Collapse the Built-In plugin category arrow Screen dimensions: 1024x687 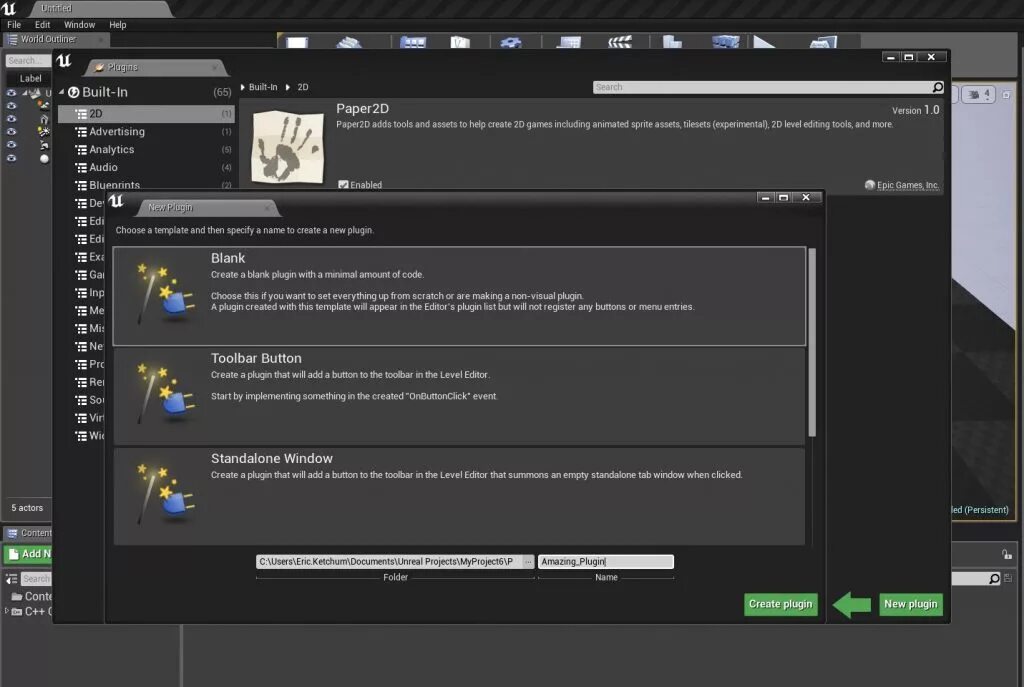tap(61, 92)
